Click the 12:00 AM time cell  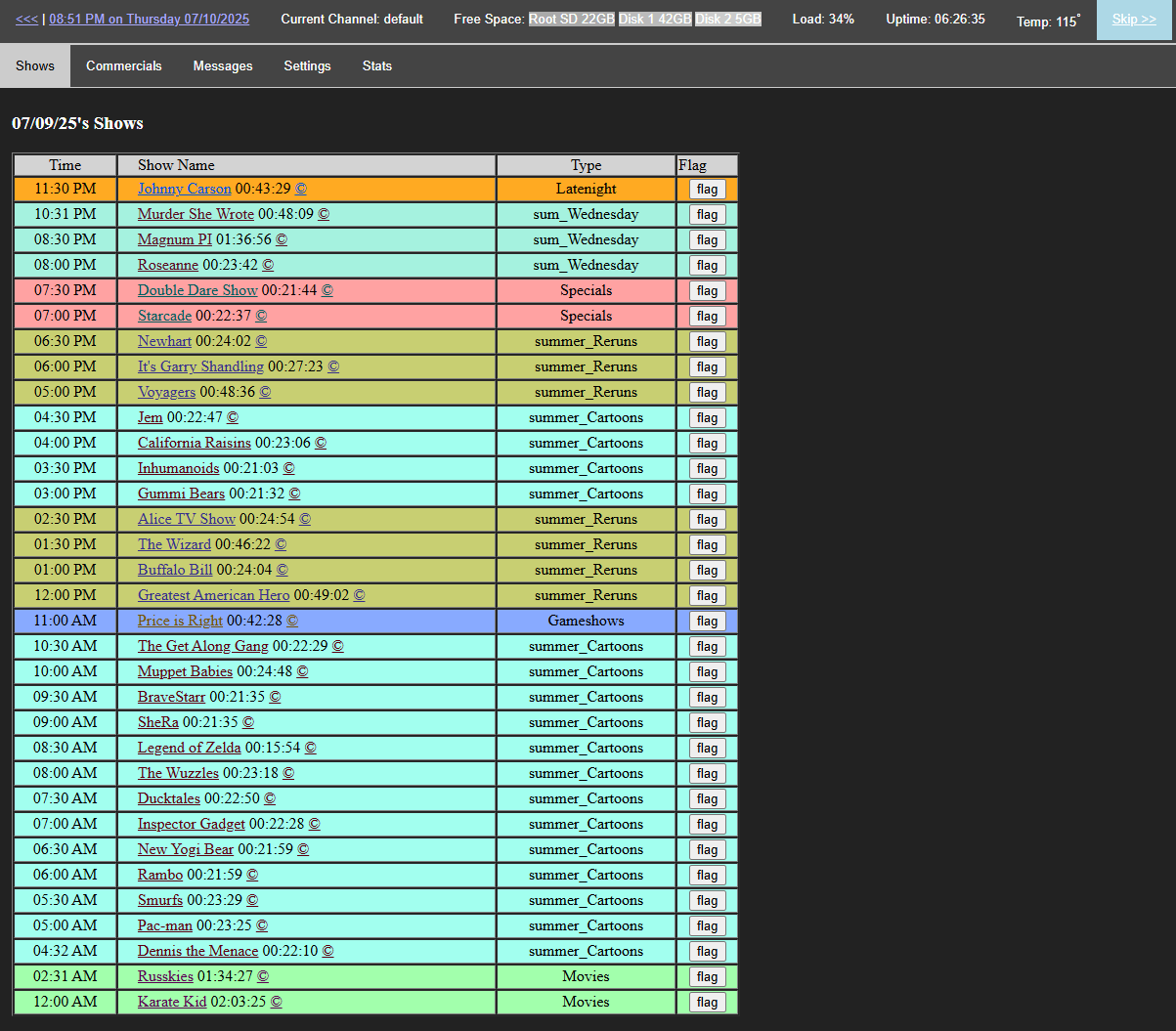[65, 1002]
